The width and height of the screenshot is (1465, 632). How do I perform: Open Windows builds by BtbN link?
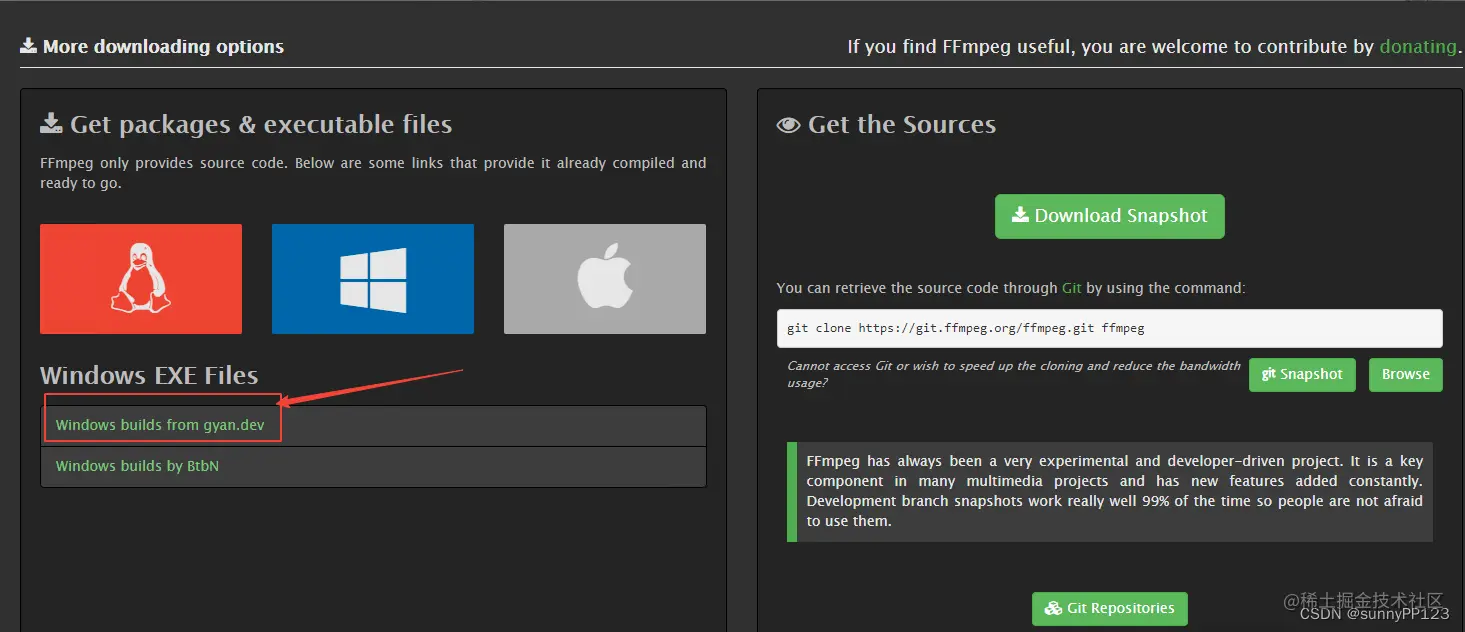pyautogui.click(x=137, y=466)
